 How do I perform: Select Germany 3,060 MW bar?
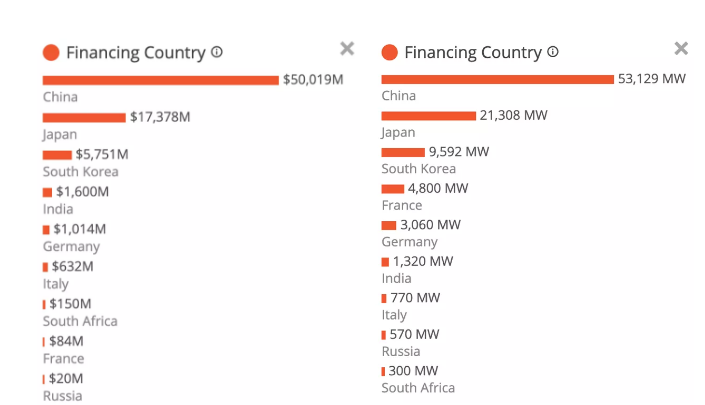(x=389, y=225)
